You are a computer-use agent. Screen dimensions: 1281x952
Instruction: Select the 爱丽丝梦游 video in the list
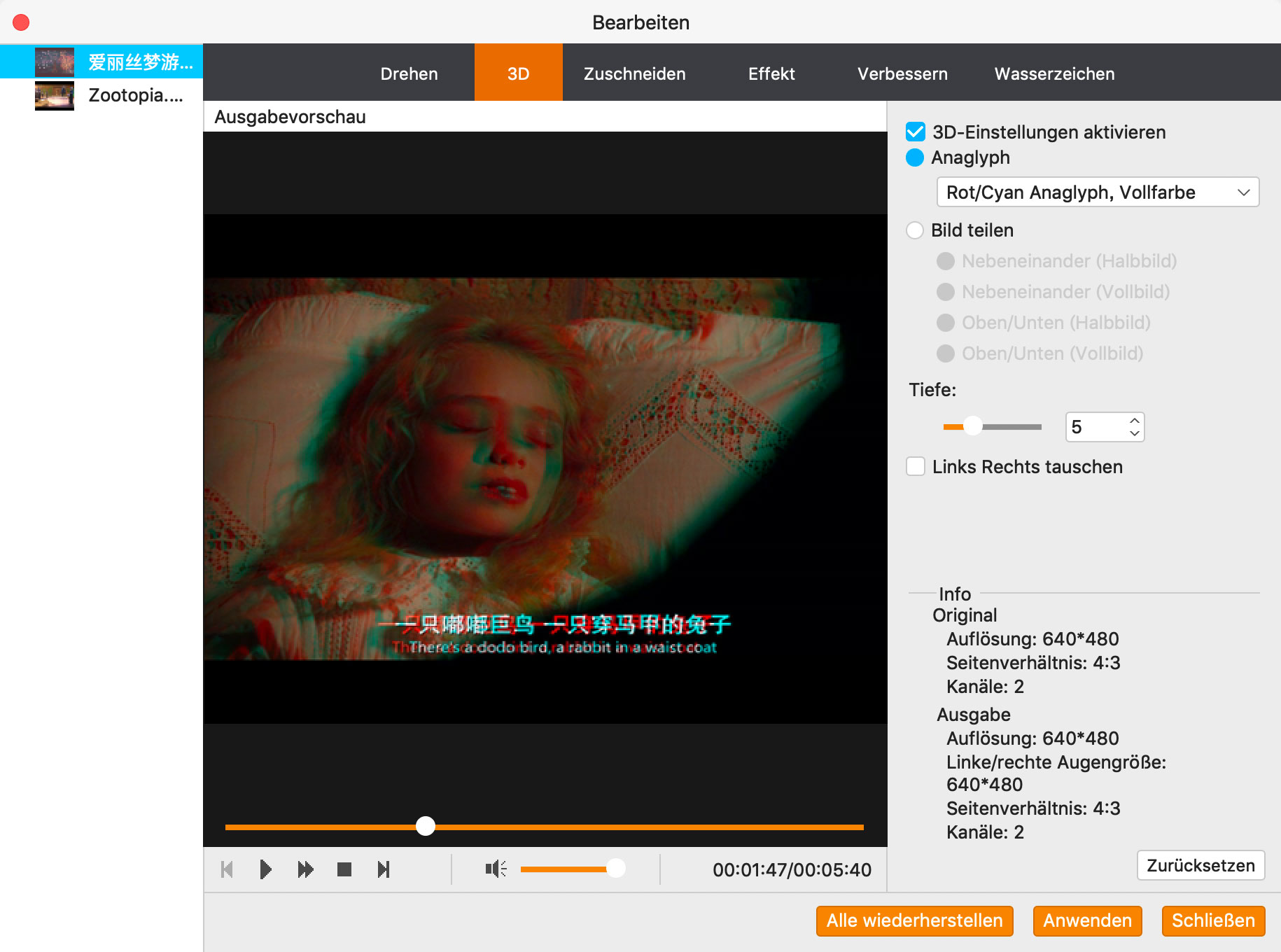[101, 62]
